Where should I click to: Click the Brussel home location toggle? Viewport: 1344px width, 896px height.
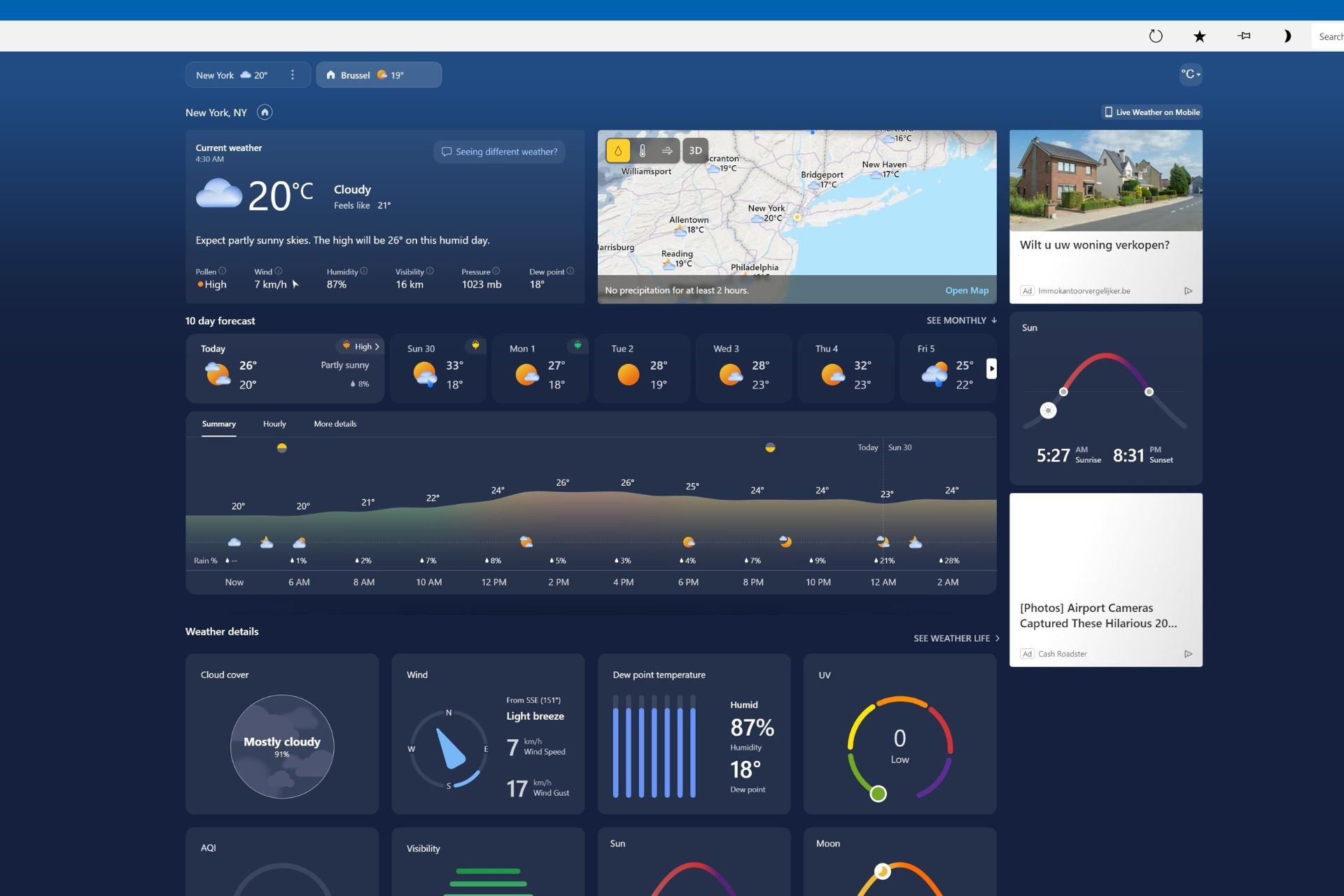click(379, 75)
